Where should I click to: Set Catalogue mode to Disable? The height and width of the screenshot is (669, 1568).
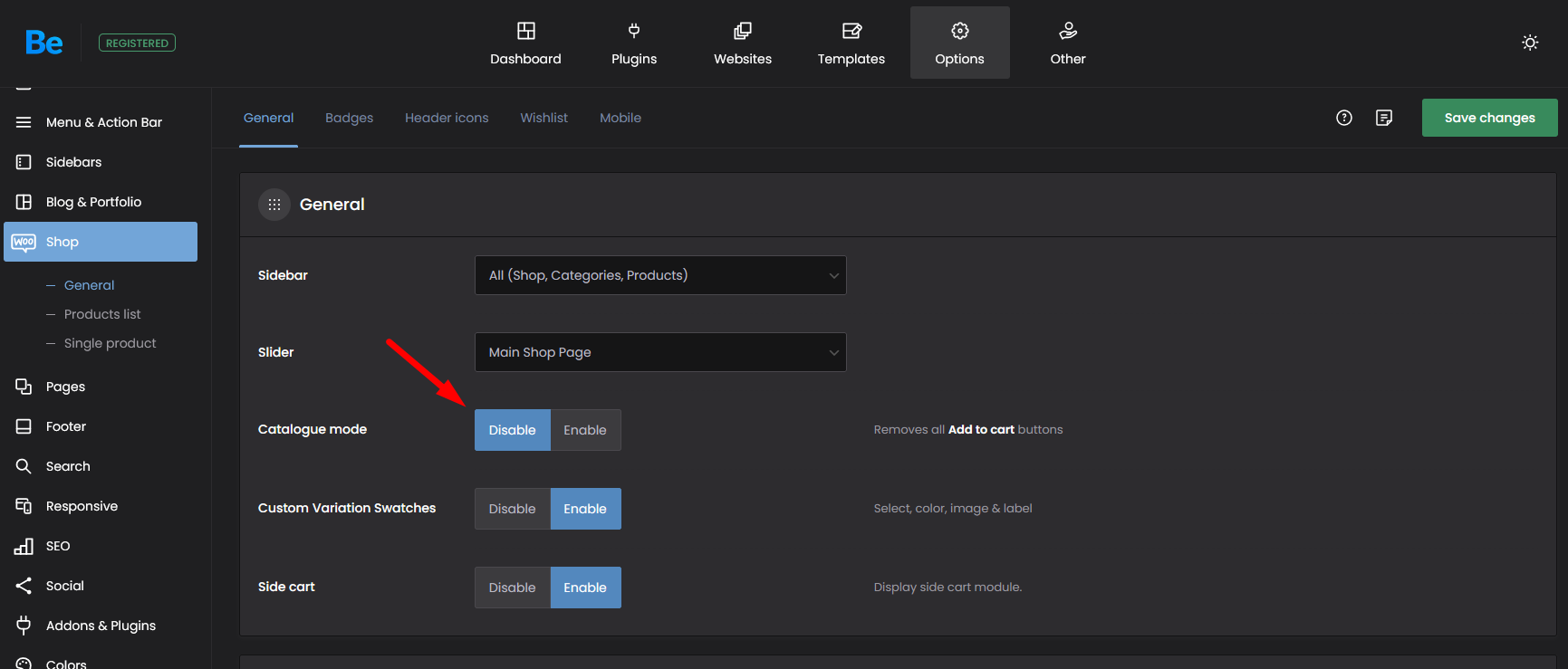pyautogui.click(x=513, y=430)
